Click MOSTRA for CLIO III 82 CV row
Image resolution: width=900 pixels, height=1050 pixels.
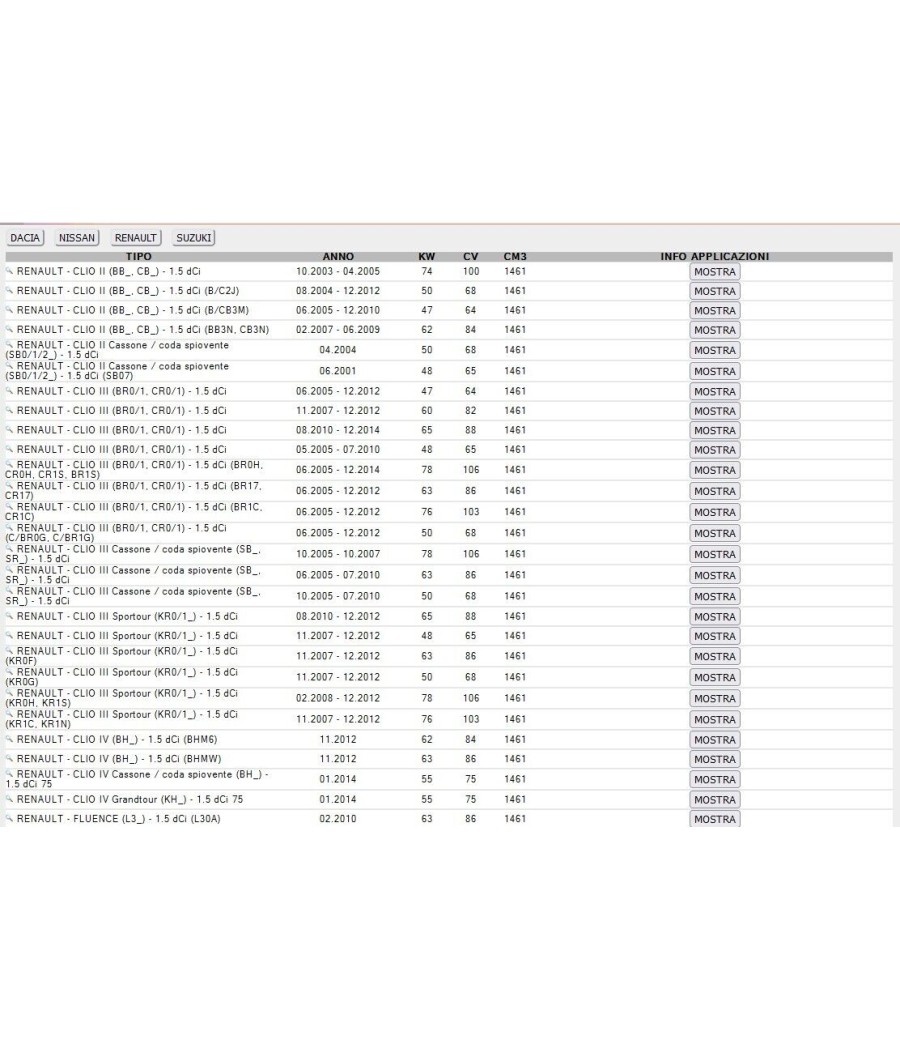[715, 411]
